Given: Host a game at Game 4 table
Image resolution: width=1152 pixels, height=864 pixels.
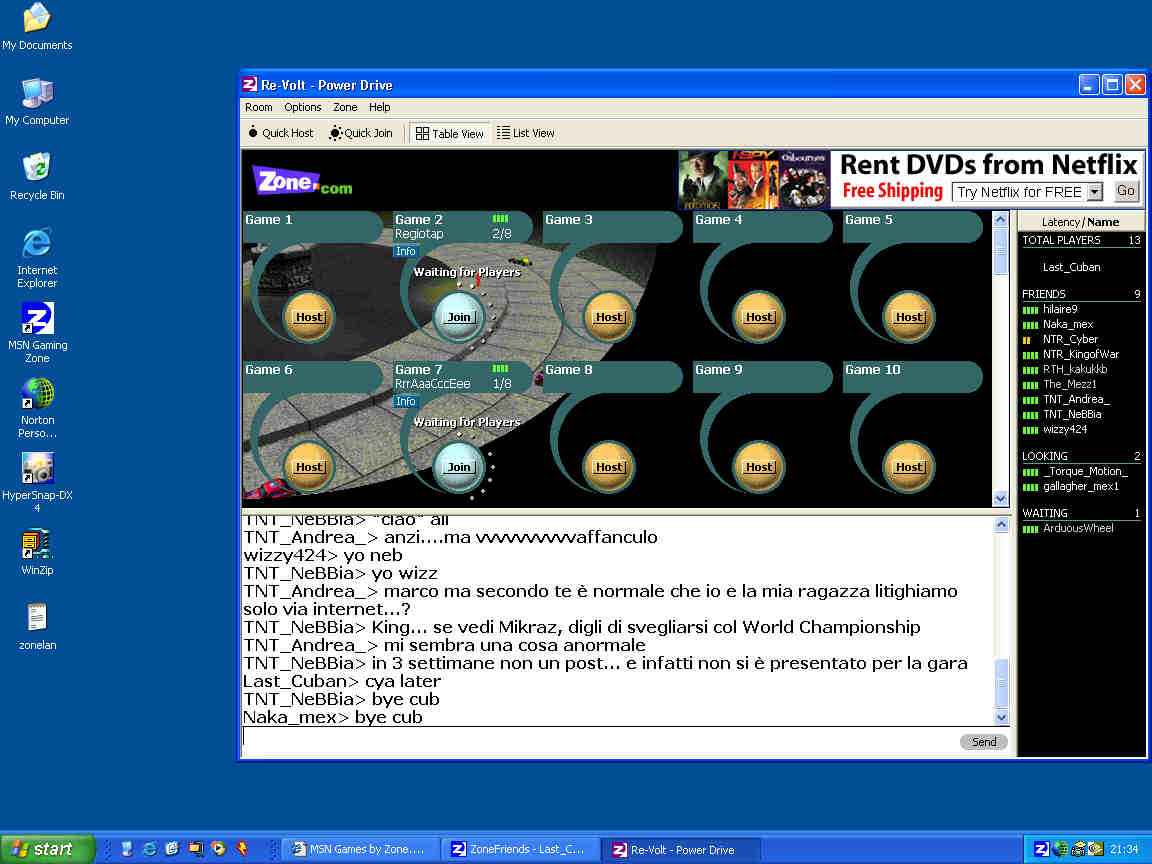Looking at the screenshot, I should [759, 317].
